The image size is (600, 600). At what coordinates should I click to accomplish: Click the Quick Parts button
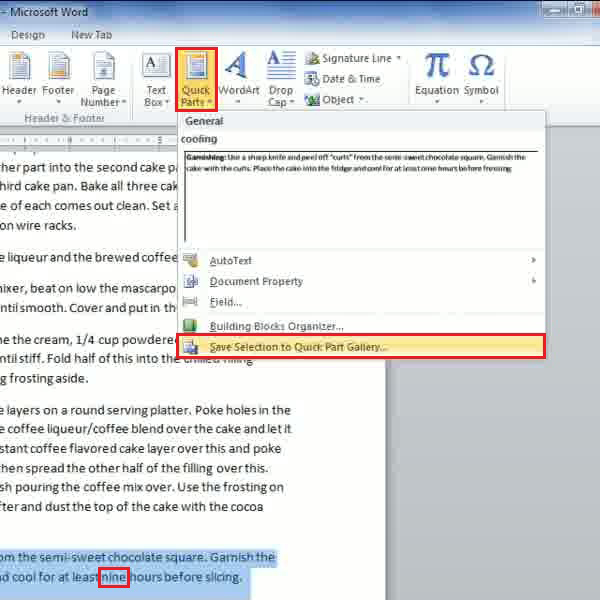(196, 80)
